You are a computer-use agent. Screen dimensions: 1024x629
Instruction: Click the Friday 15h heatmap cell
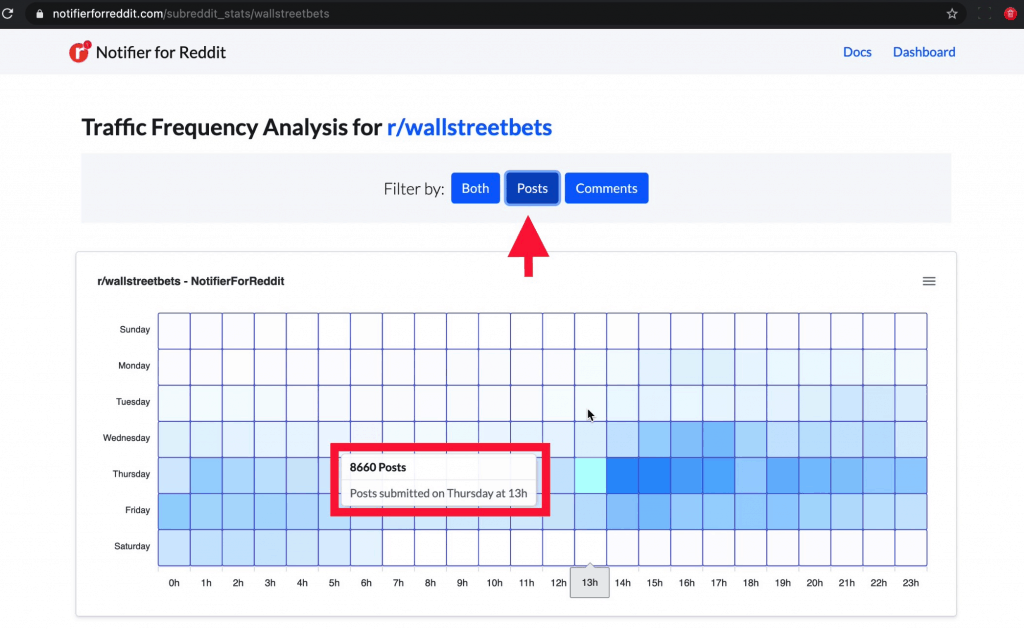(x=654, y=511)
